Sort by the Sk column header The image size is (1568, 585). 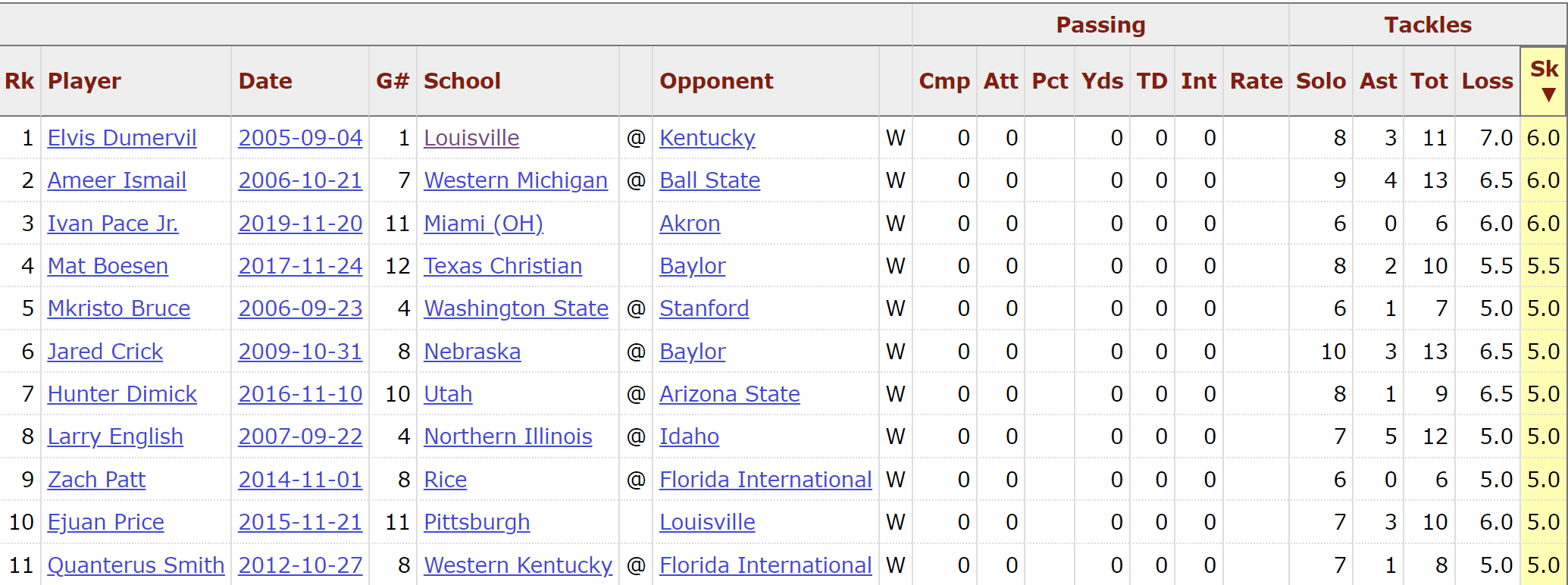(1543, 81)
